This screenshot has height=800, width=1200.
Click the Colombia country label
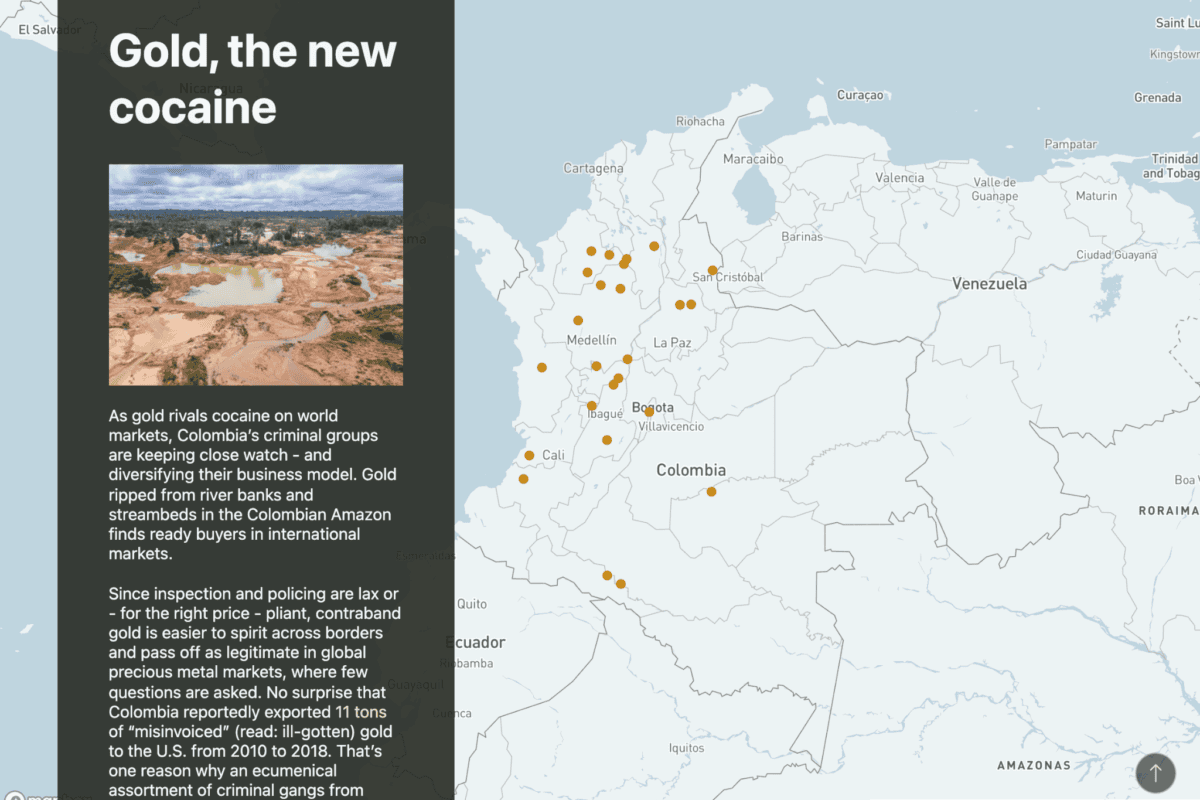tap(691, 470)
